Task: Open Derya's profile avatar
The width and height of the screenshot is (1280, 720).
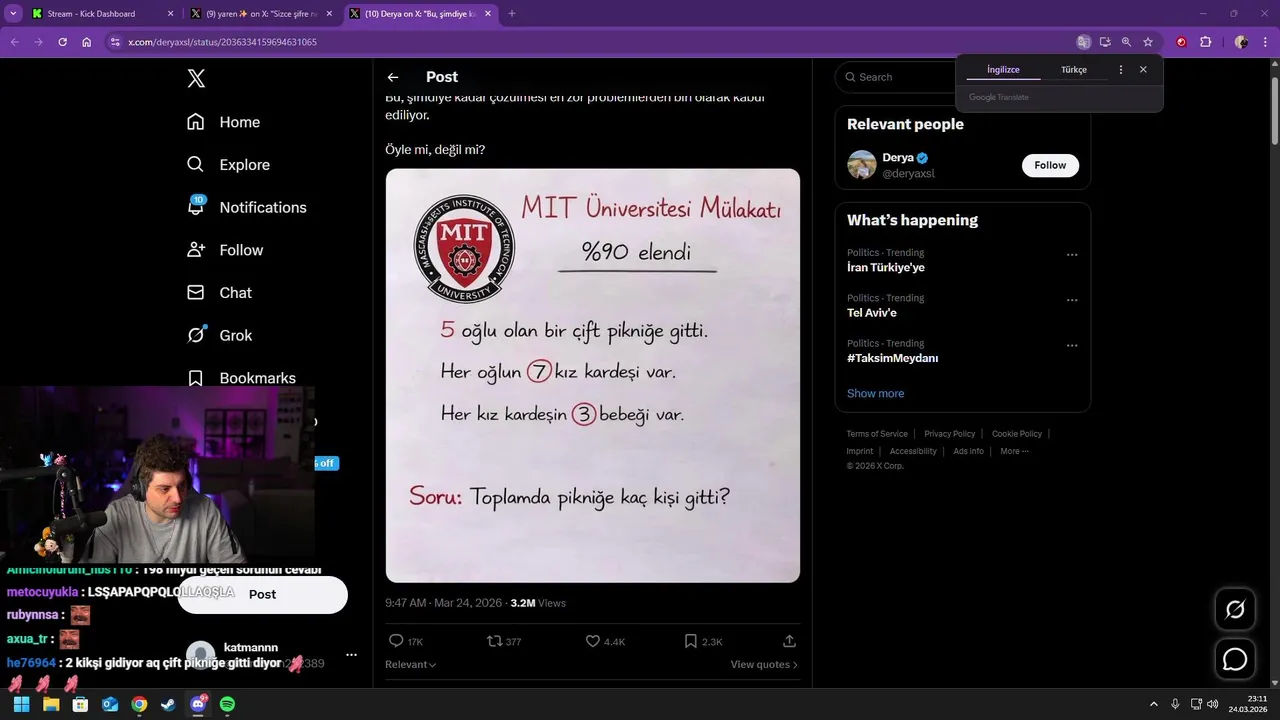Action: 862,165
